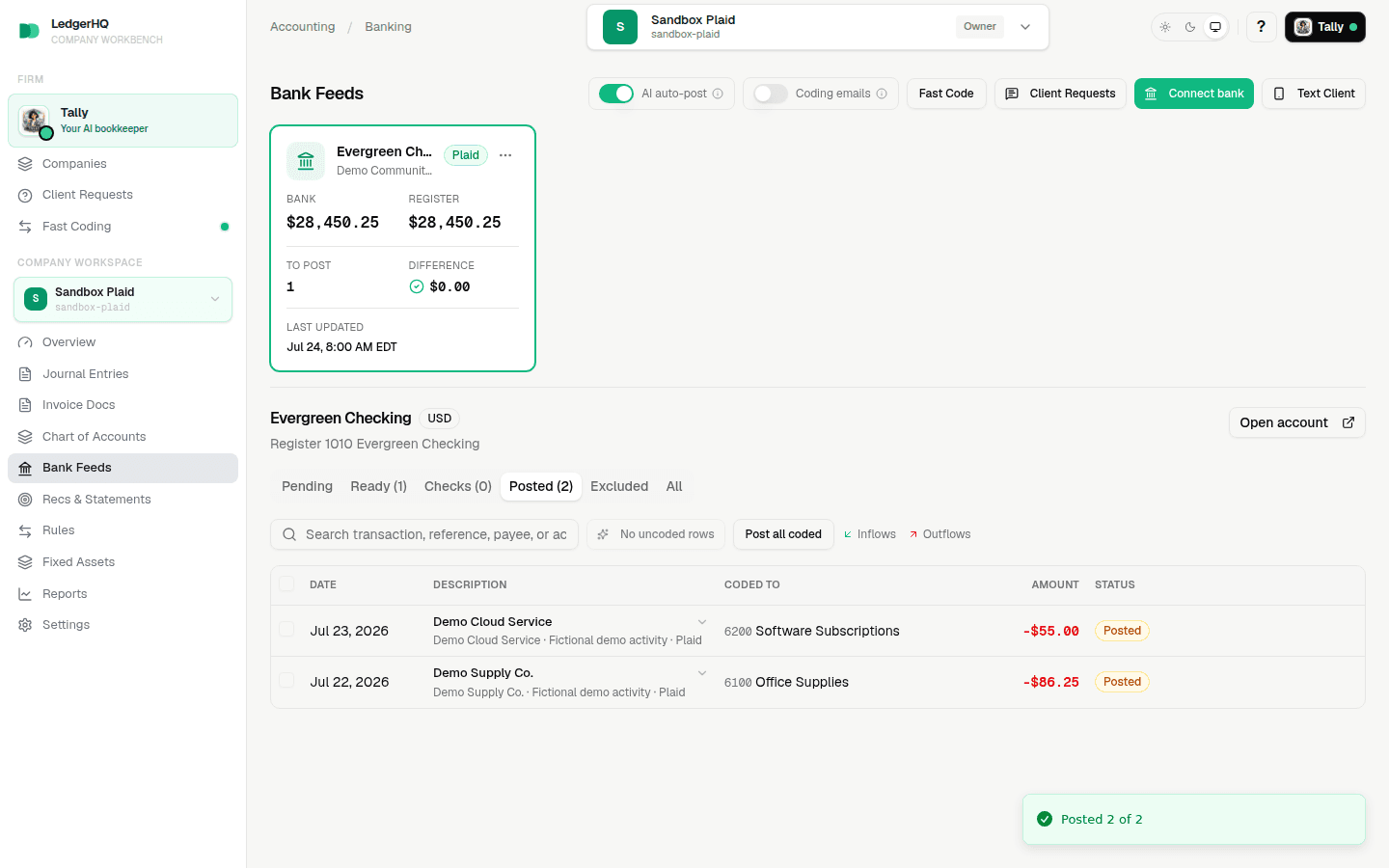Image resolution: width=1389 pixels, height=868 pixels.
Task: Check the select-all header checkbox
Action: (286, 583)
